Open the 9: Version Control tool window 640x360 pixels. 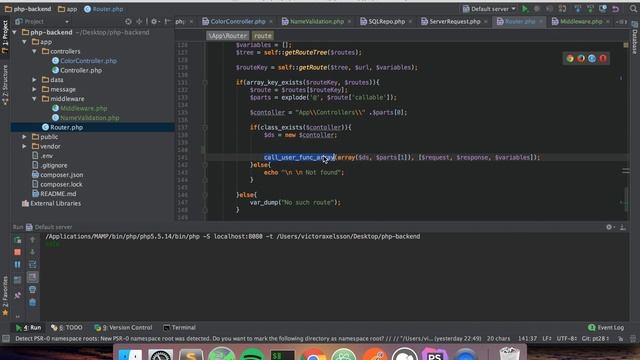click(123, 327)
